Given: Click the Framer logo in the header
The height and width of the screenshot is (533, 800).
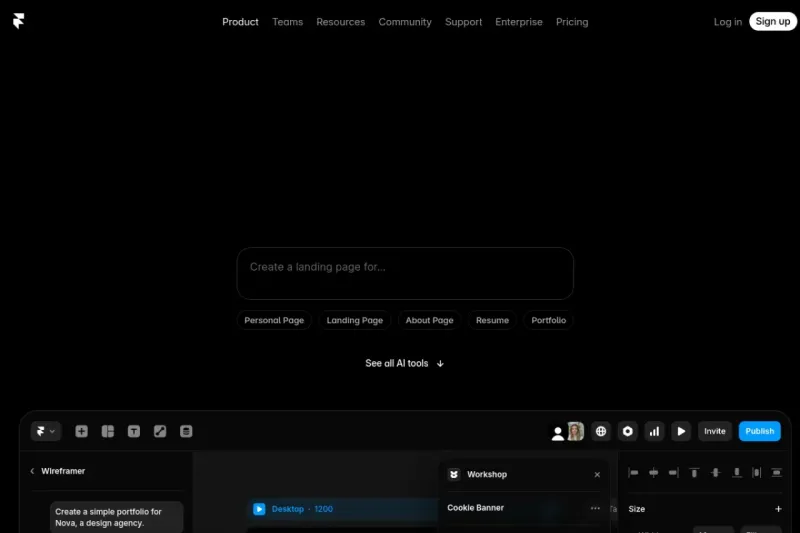Looking at the screenshot, I should coord(18,21).
